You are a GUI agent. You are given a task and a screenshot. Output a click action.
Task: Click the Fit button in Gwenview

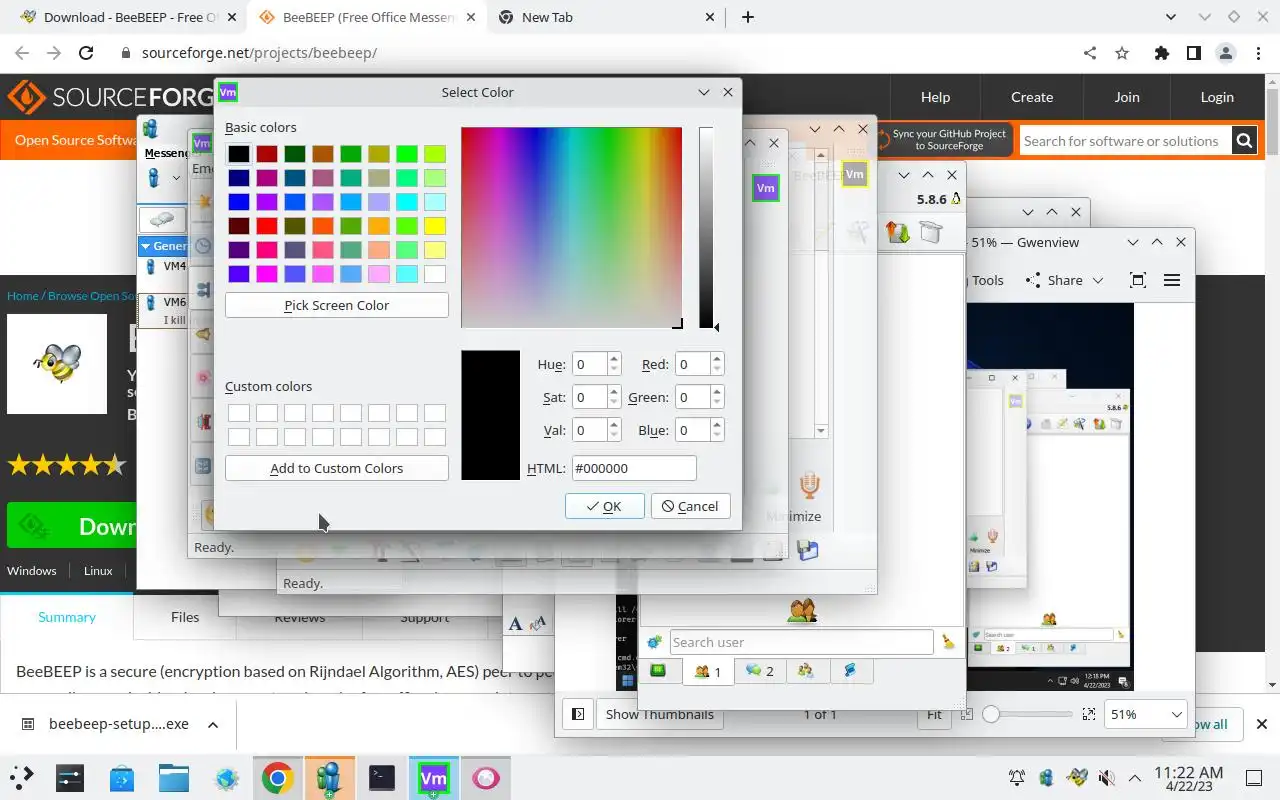[933, 714]
